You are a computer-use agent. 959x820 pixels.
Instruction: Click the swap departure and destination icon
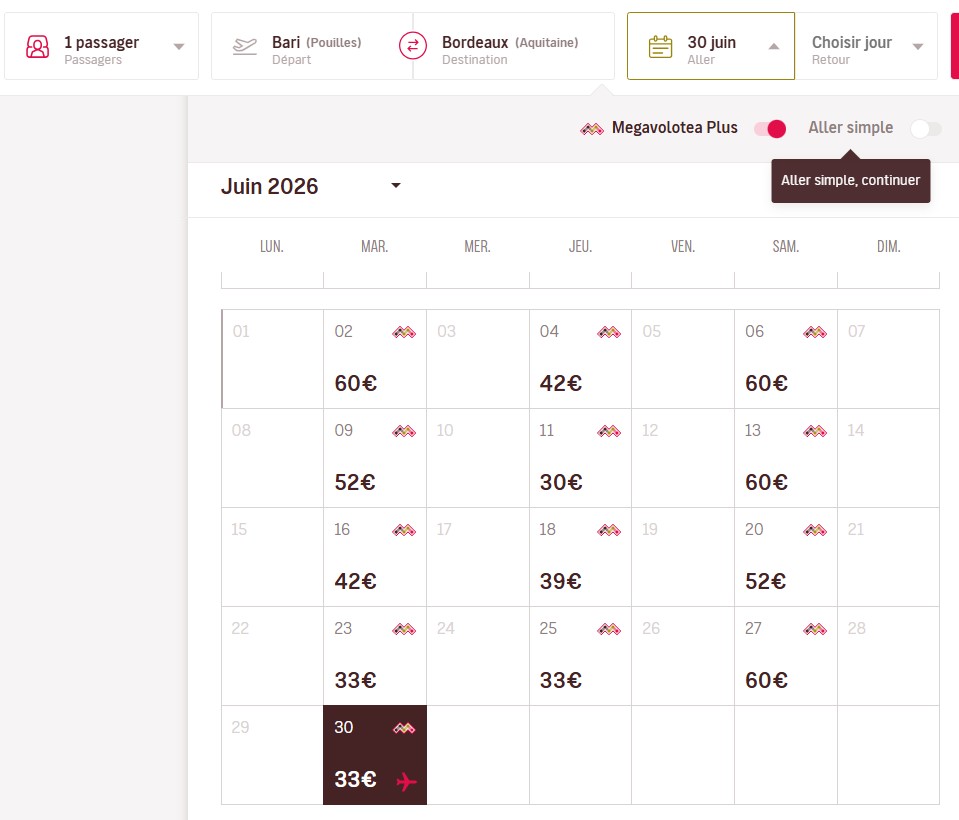413,46
